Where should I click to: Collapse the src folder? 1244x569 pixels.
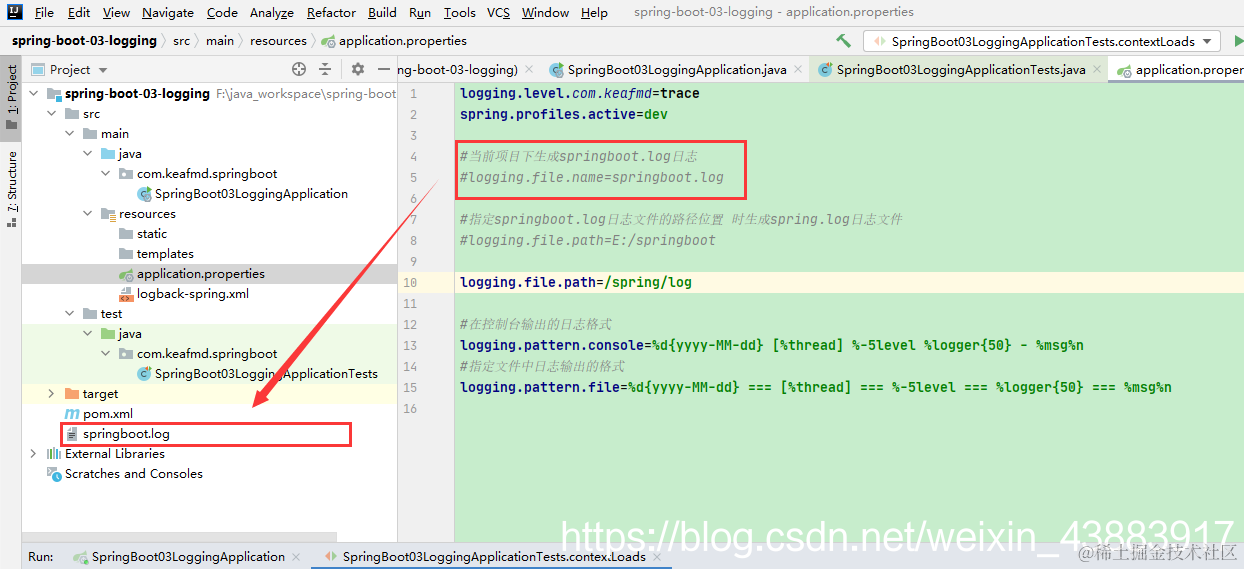(x=52, y=114)
